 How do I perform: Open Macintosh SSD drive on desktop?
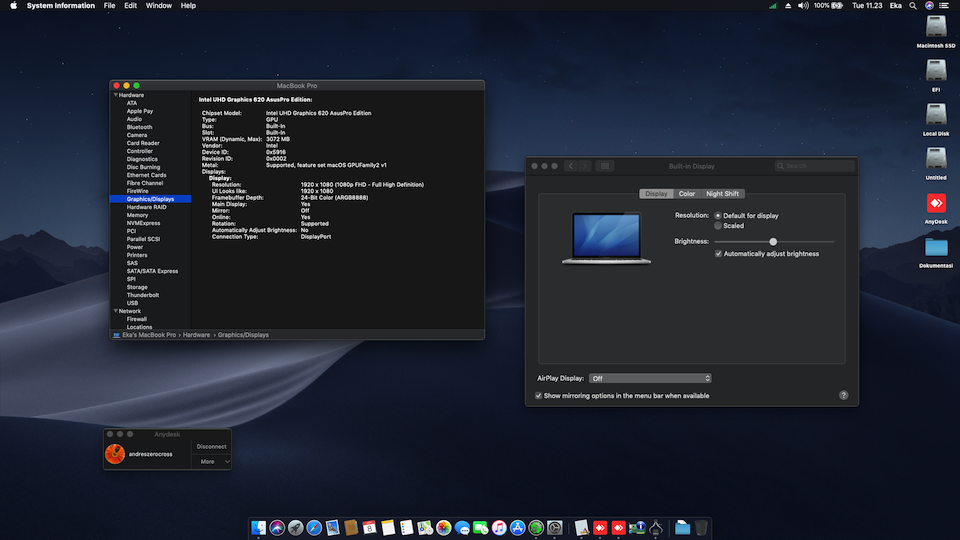(936, 27)
